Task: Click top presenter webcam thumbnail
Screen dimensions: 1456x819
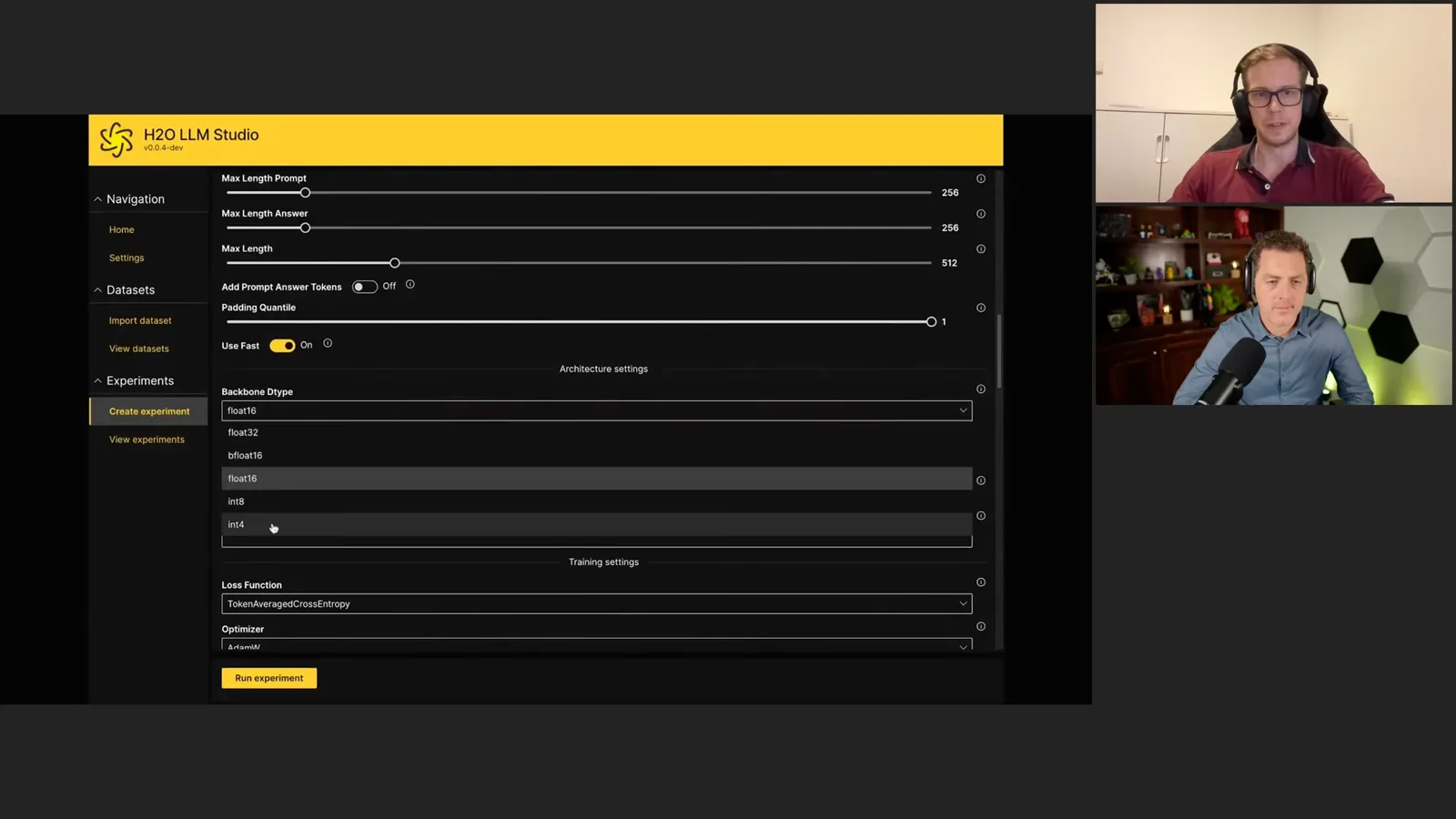Action: (x=1274, y=103)
